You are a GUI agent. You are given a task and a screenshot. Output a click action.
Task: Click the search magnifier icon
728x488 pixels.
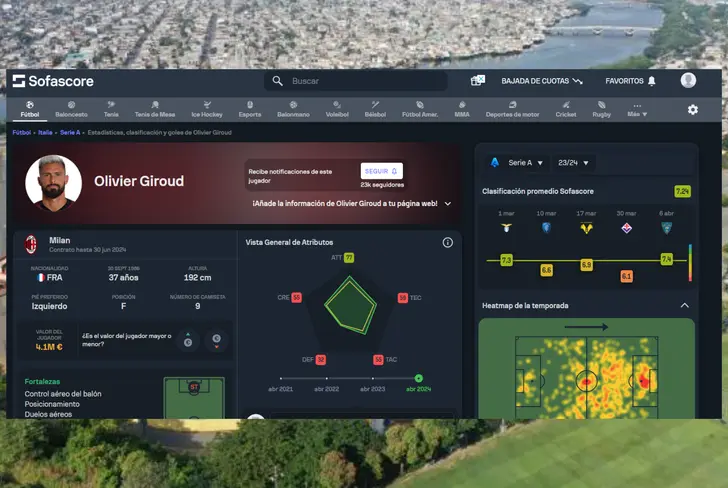click(x=277, y=81)
